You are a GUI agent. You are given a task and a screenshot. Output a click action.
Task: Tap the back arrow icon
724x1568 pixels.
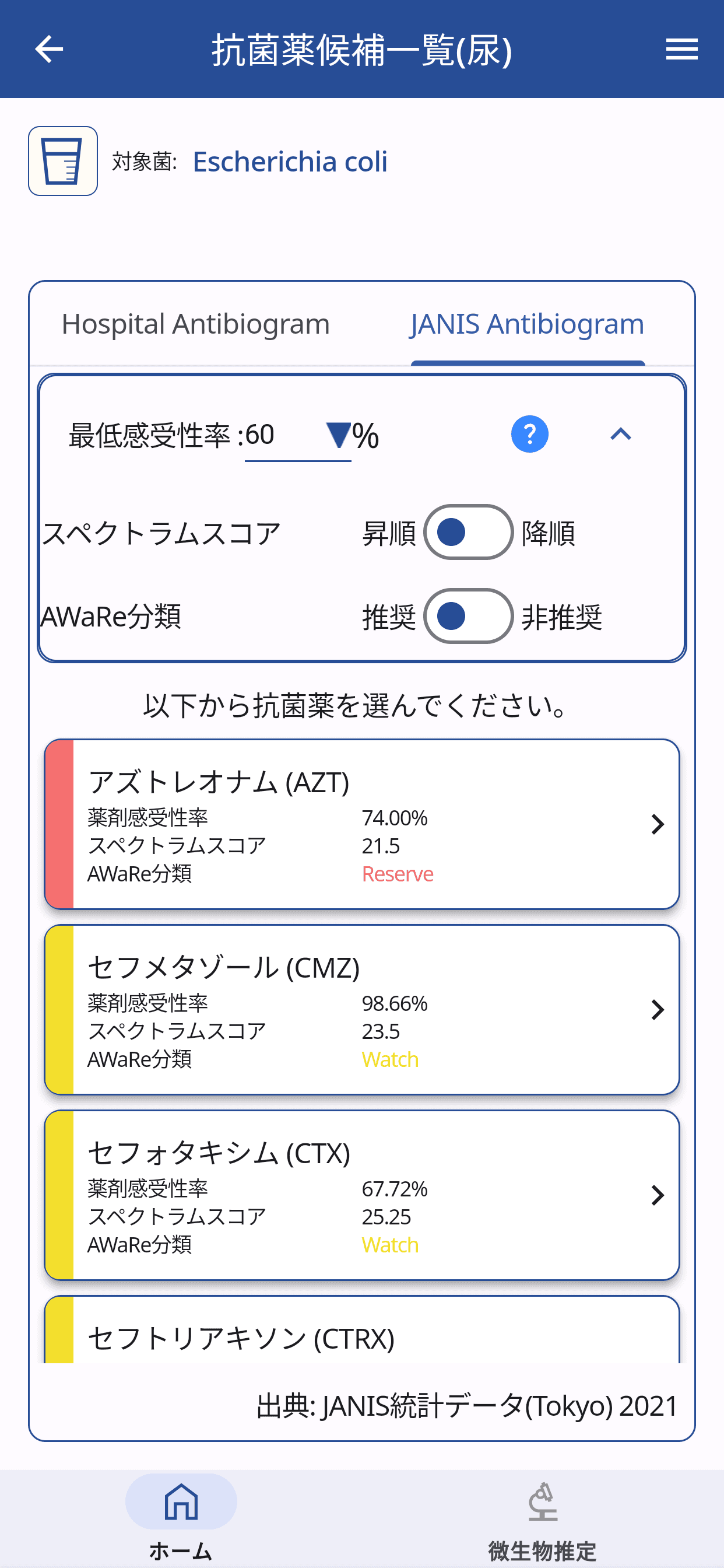tap(50, 50)
